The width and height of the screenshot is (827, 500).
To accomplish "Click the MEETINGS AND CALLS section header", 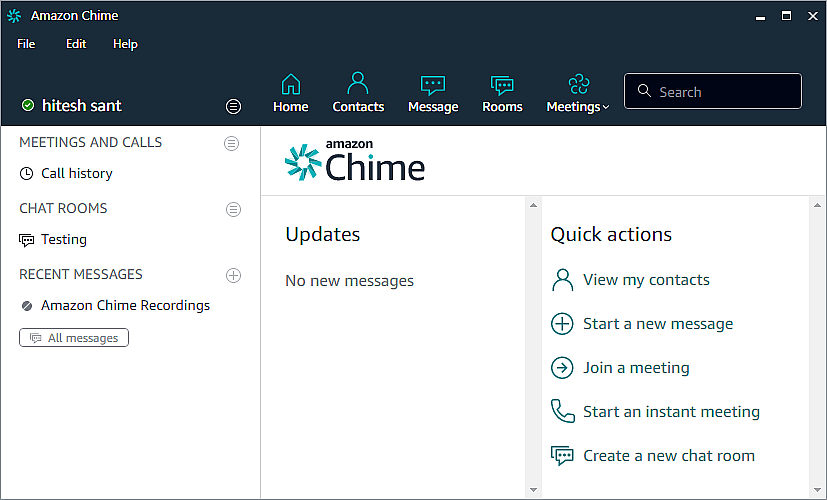I will (90, 142).
